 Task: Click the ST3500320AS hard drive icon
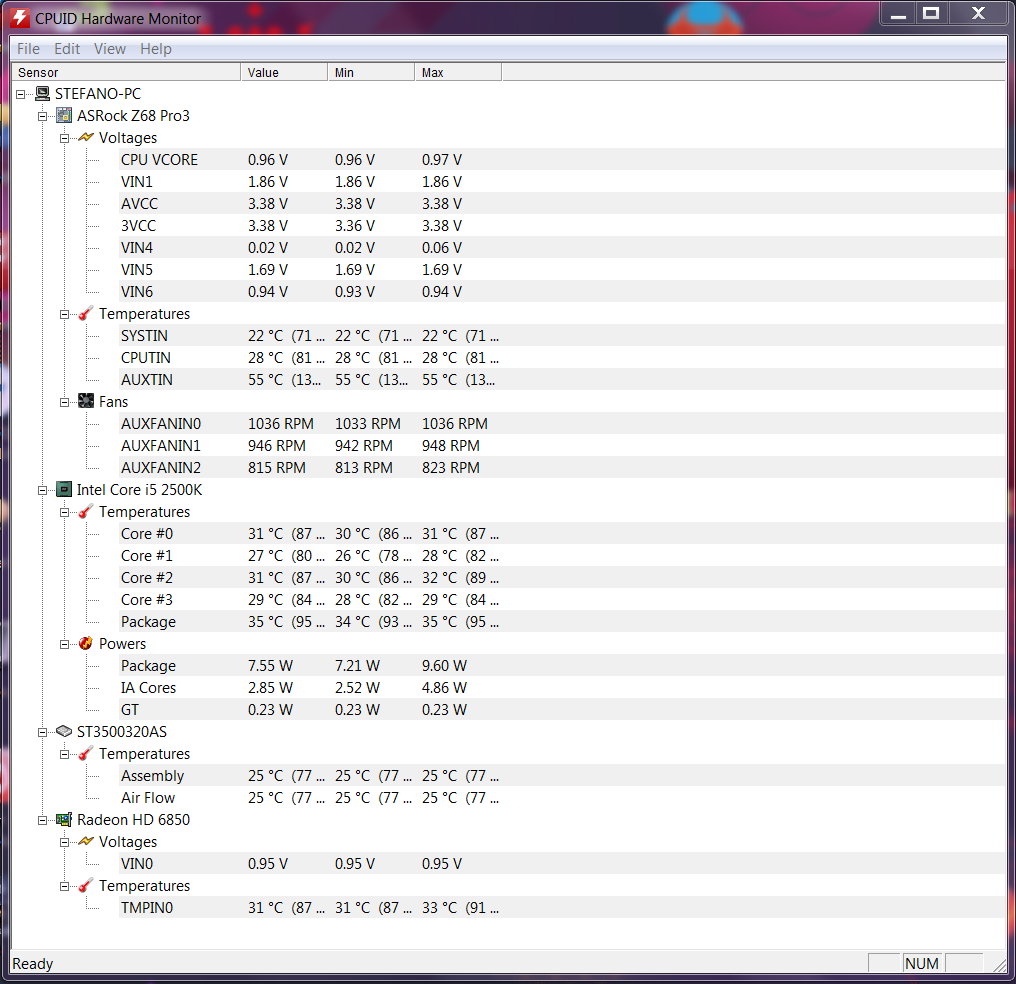[x=64, y=732]
